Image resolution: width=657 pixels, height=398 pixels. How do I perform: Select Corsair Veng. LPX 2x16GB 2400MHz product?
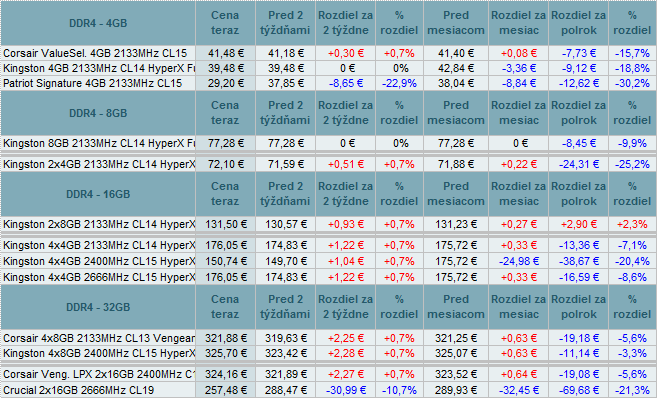pyautogui.click(x=99, y=374)
